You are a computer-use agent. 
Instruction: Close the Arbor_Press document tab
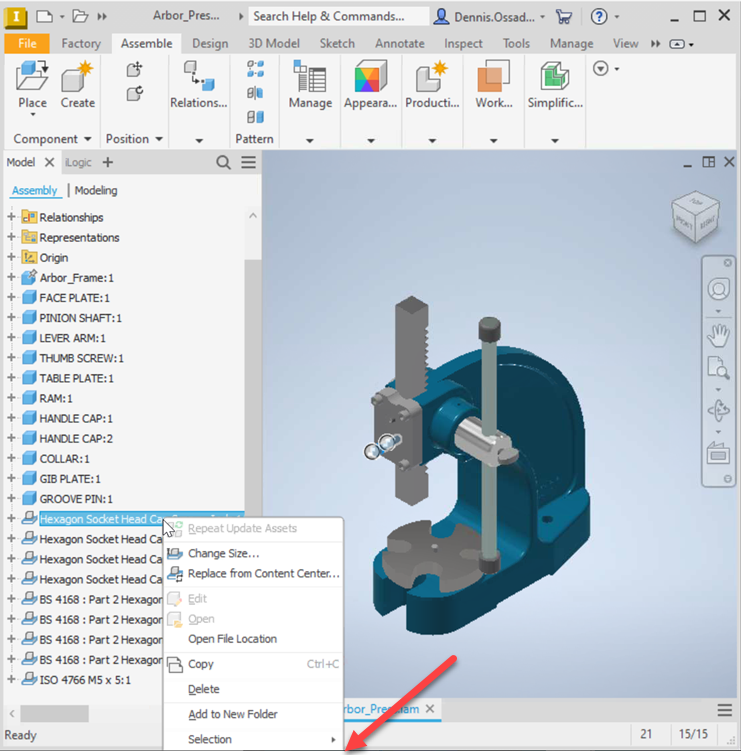tap(430, 709)
